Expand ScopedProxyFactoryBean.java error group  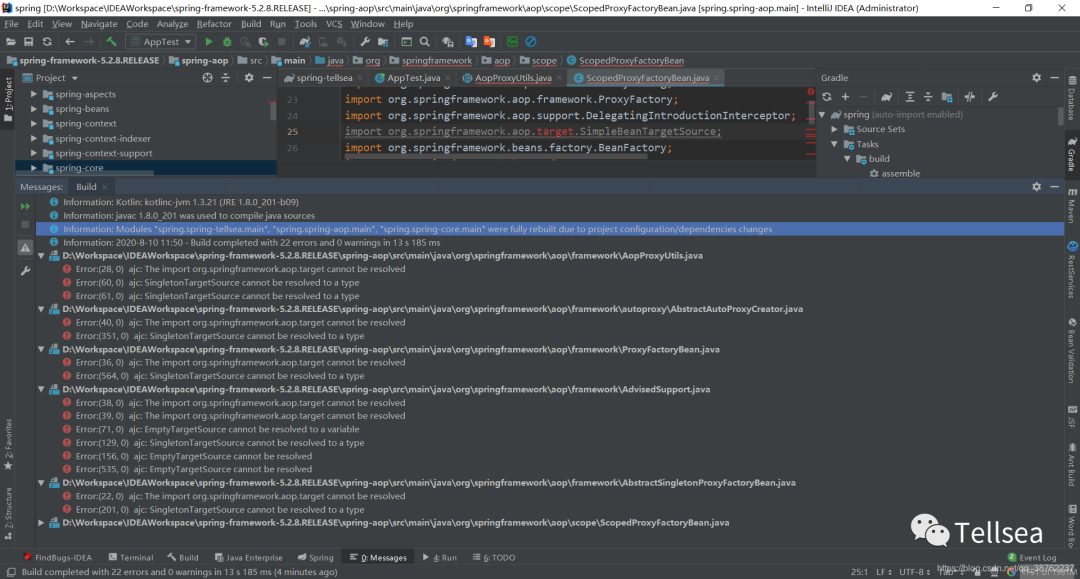point(41,523)
